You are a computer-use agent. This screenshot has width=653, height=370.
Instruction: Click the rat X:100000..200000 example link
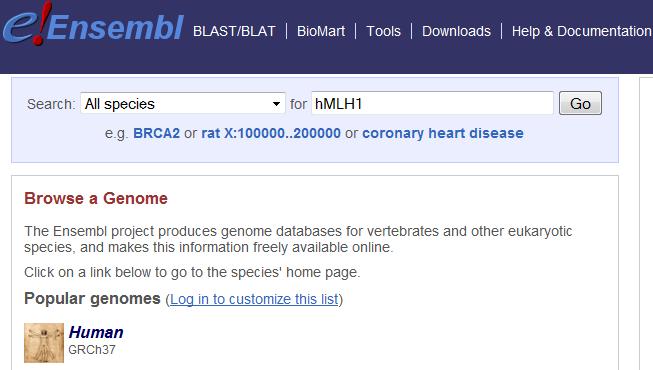click(x=271, y=133)
